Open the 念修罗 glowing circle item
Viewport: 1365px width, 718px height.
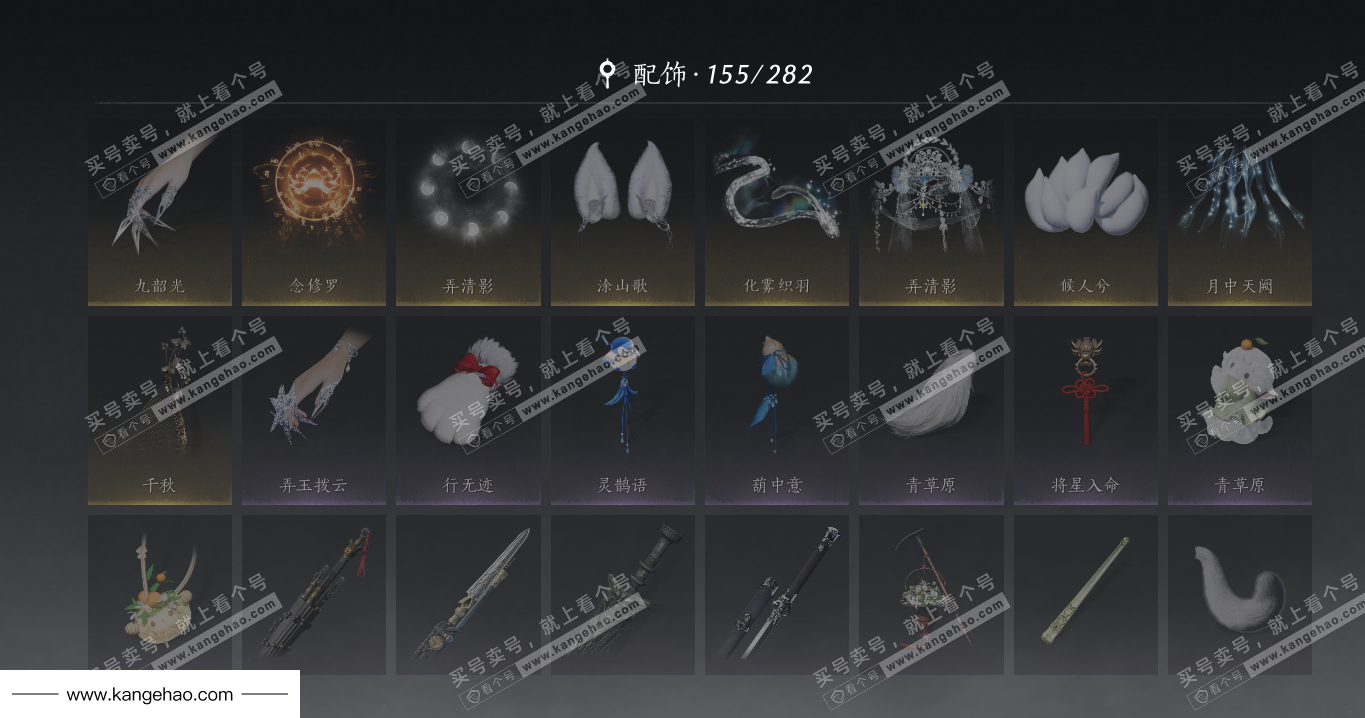coord(314,213)
